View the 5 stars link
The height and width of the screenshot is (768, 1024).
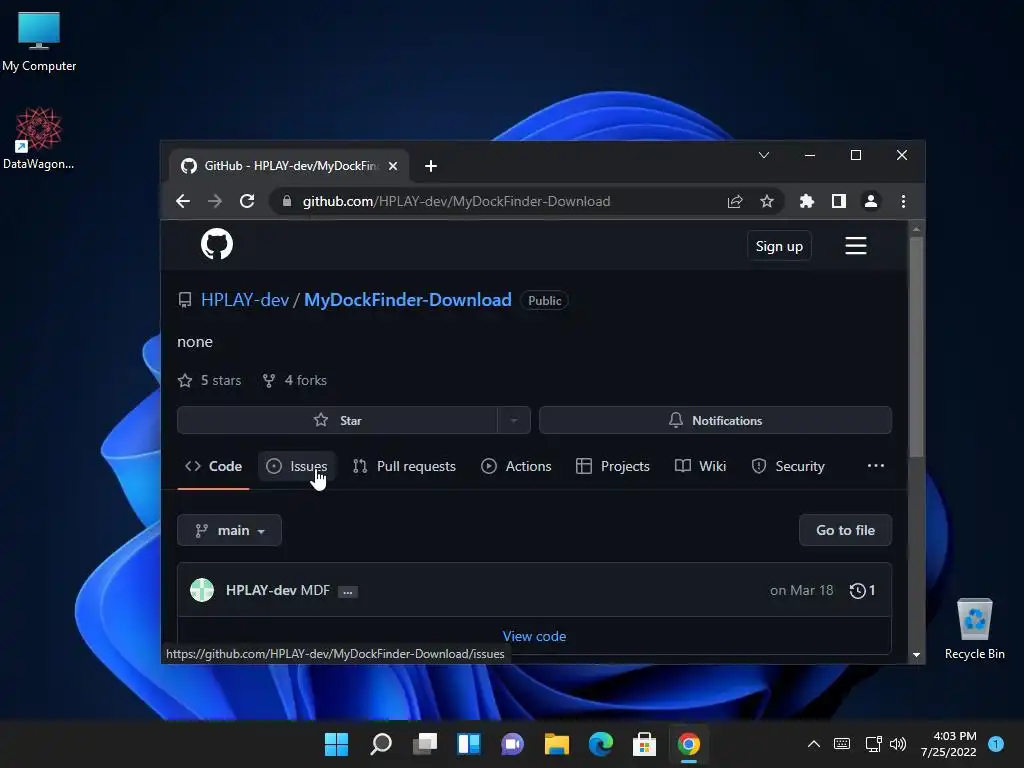(210, 380)
